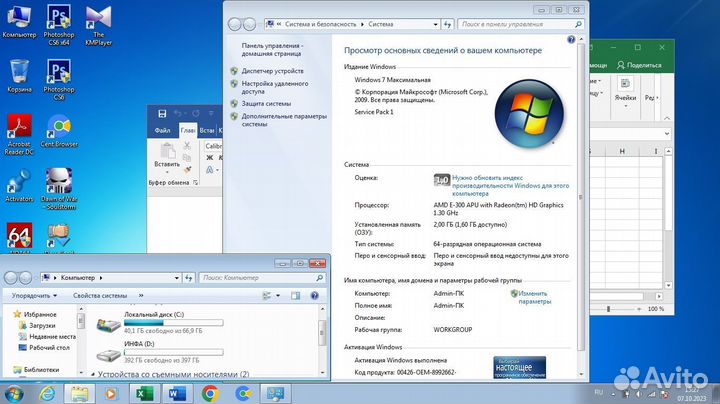The height and width of the screenshot is (404, 720).
Task: Click the System window vertical scrollbar
Action: point(580,196)
